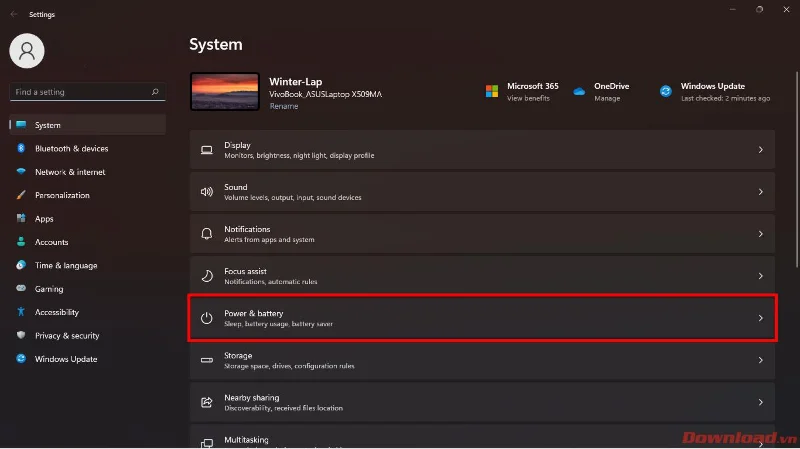
Task: Click the vertical scrollbar on right
Action: [x=796, y=168]
